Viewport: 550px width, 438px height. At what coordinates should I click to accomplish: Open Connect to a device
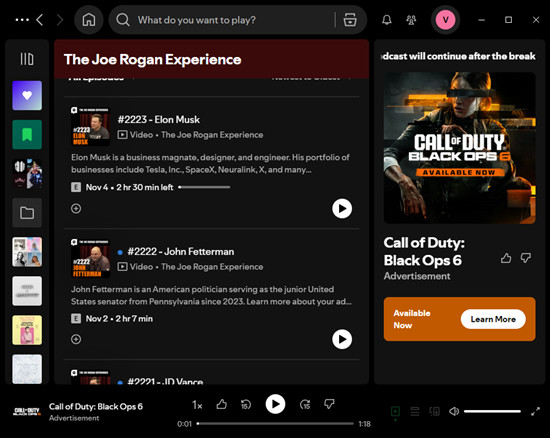435,411
